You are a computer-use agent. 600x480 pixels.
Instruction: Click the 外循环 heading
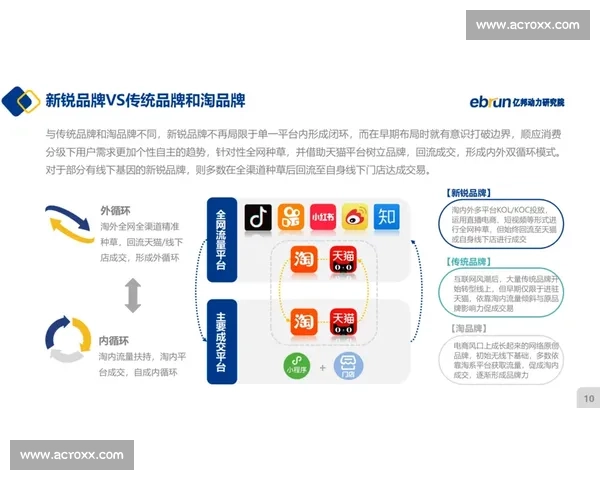coord(115,211)
